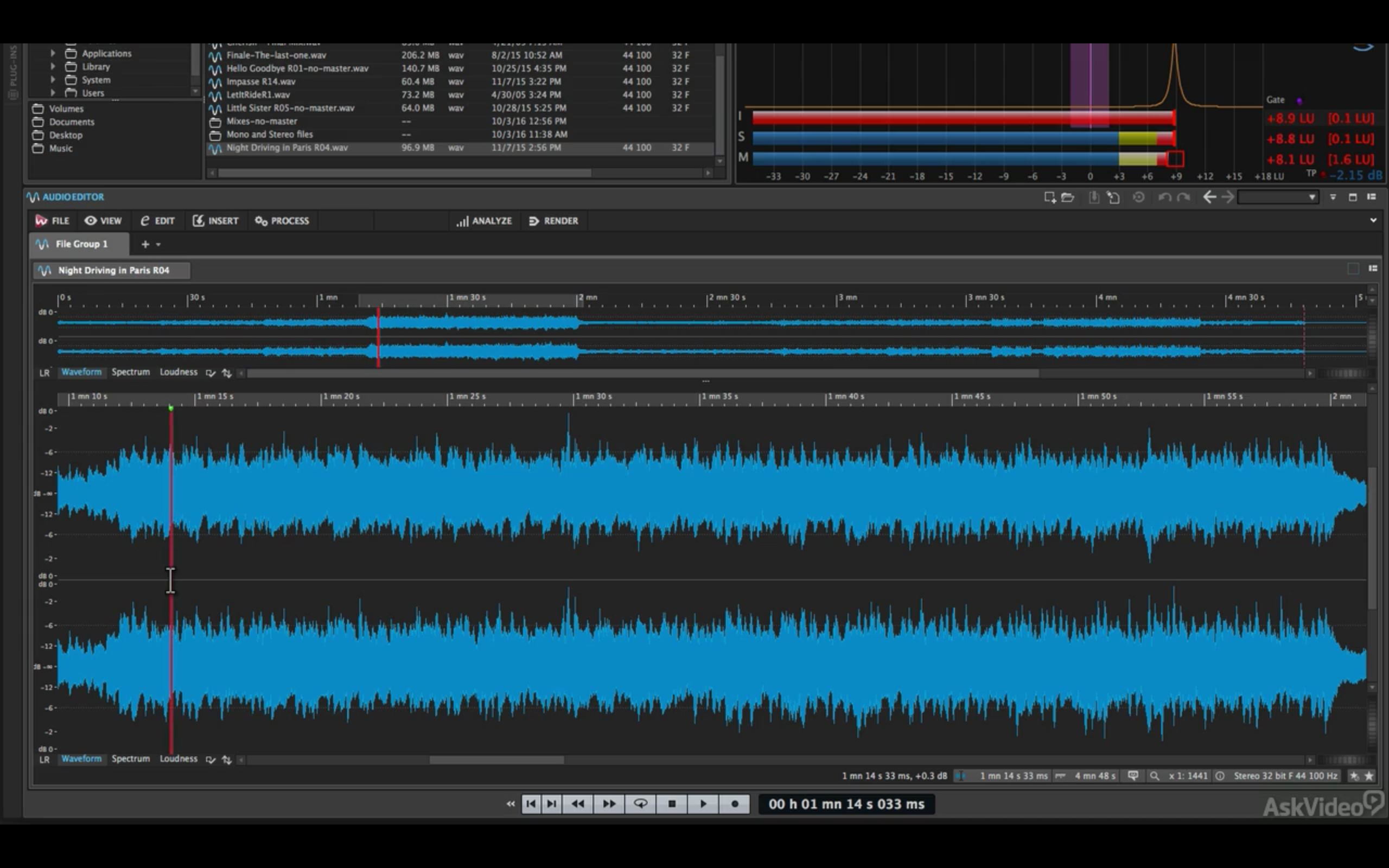
Task: Click the open folder icon in Audio Editor toolbar
Action: pyautogui.click(x=1068, y=197)
